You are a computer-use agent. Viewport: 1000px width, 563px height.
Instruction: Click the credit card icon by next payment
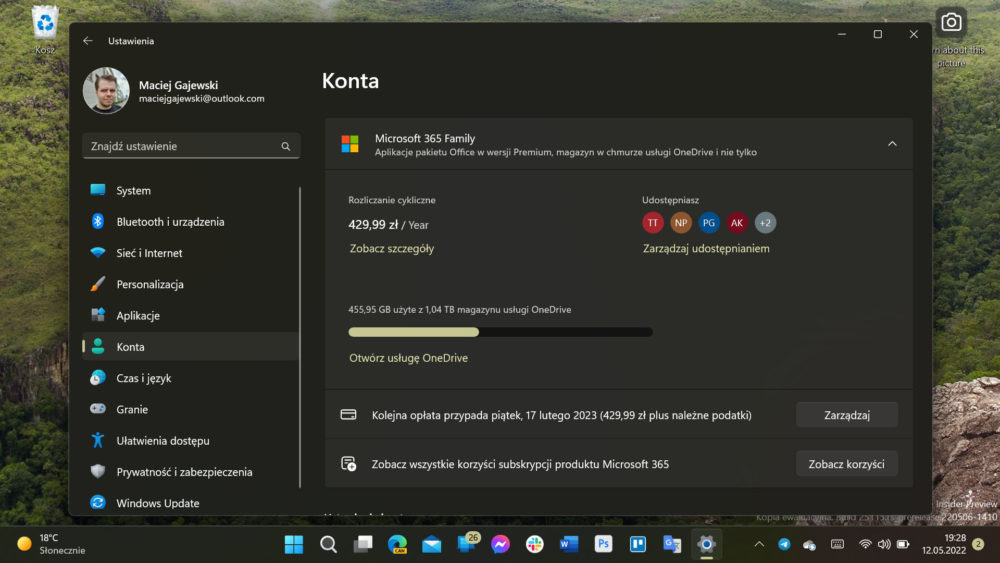click(348, 415)
